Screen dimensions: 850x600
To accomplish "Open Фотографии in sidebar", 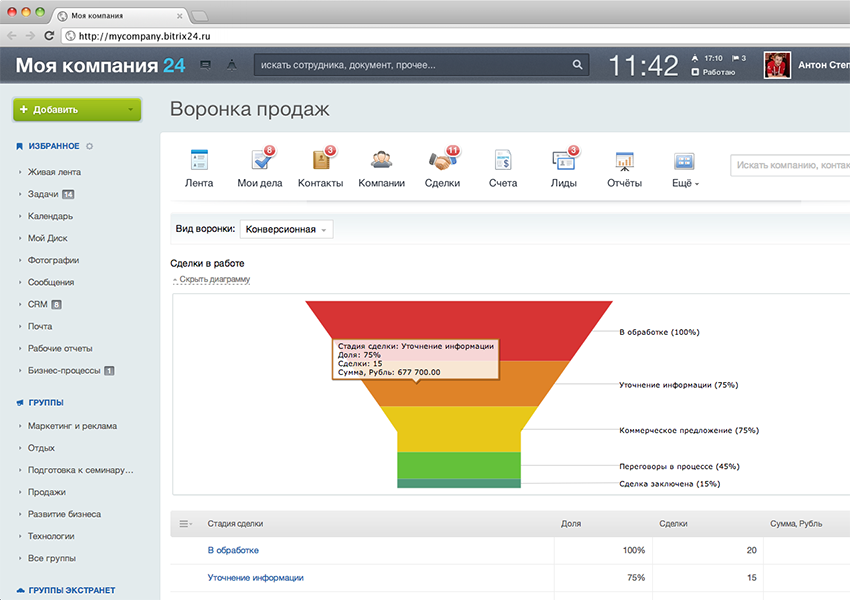I will coord(53,260).
